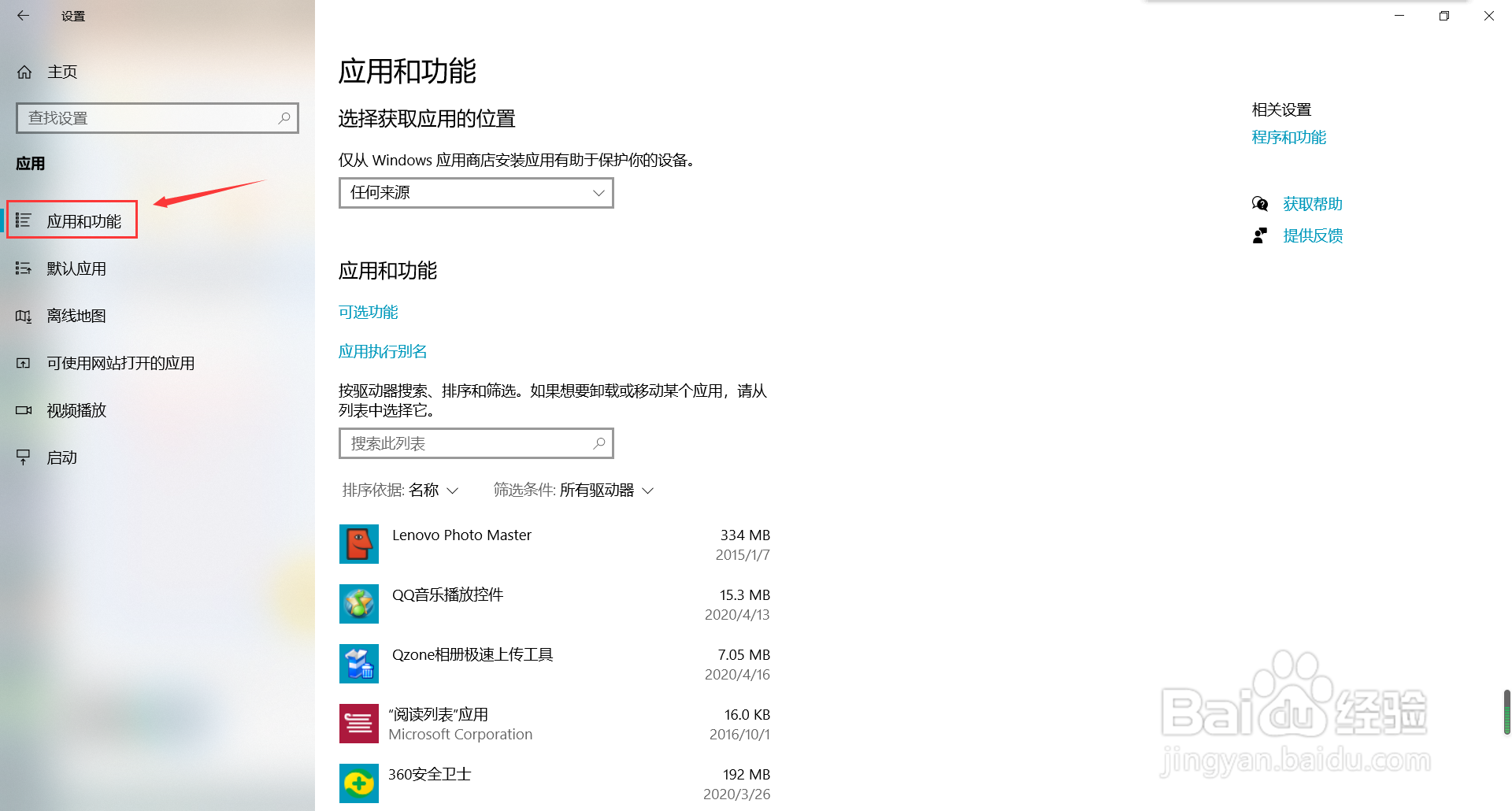Image resolution: width=1512 pixels, height=811 pixels.
Task: Open 程序和功能 under related settings
Action: pos(1288,137)
